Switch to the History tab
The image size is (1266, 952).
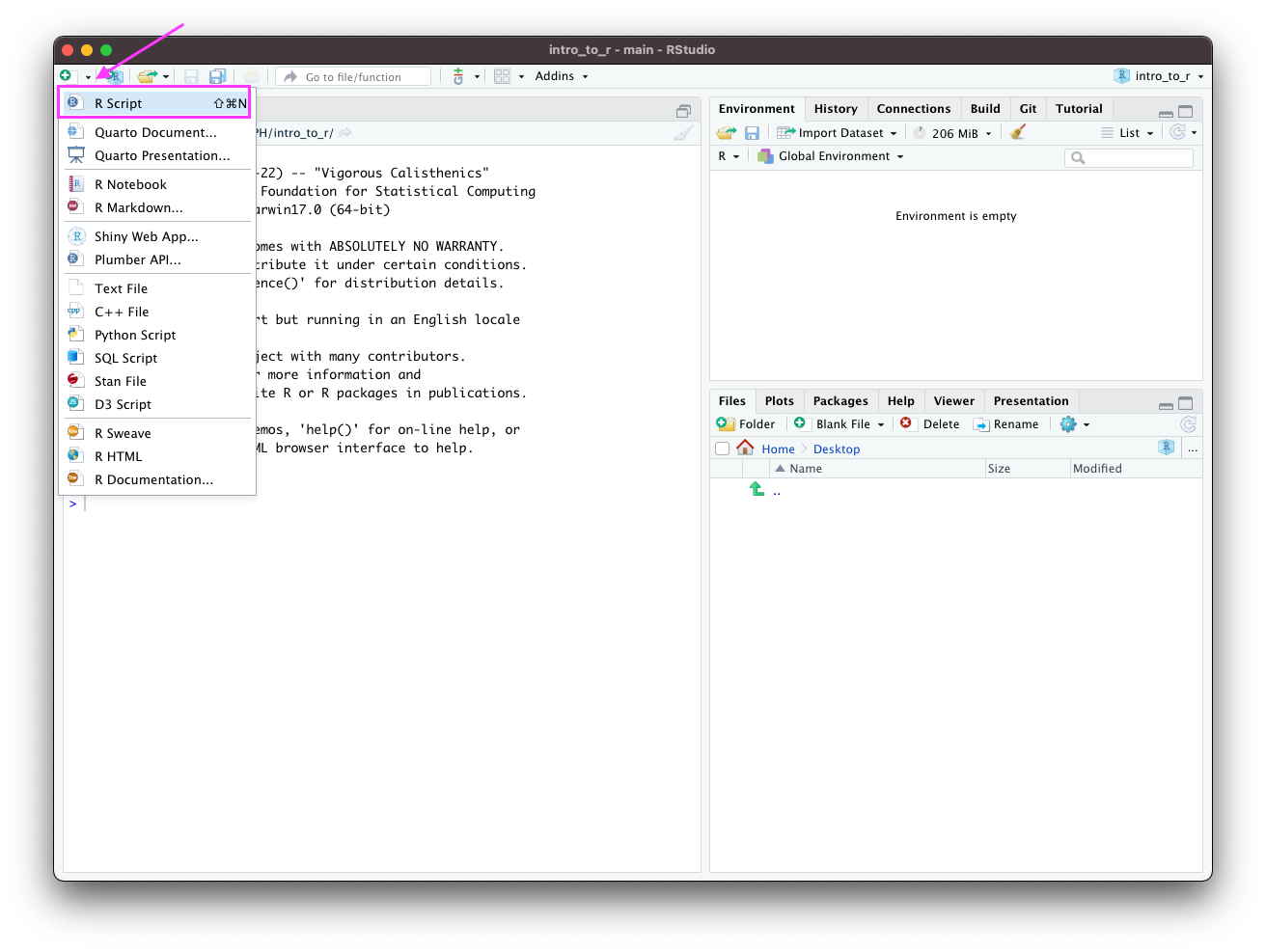click(835, 109)
